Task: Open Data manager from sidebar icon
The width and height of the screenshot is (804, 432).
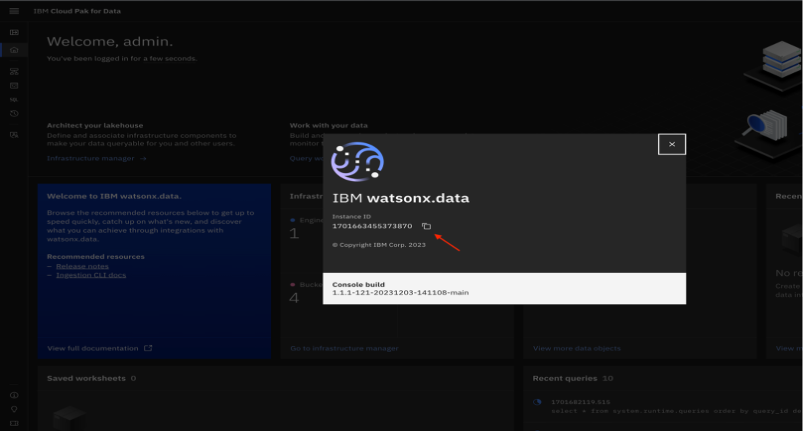Action: click(x=14, y=86)
